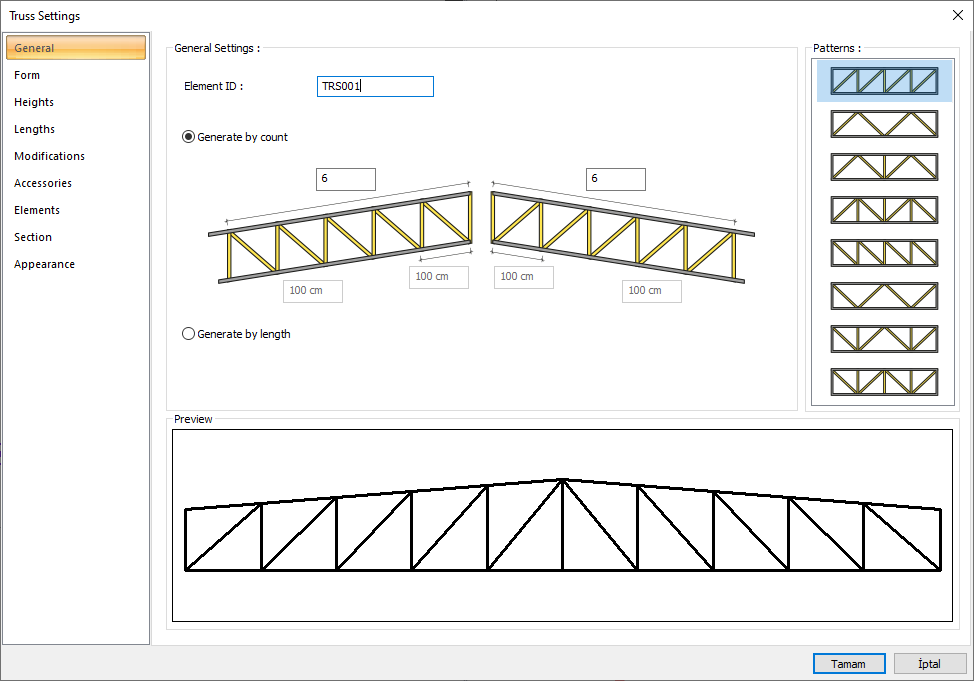Select the highlighted first truss pattern
The height and width of the screenshot is (681, 974).
(x=884, y=80)
